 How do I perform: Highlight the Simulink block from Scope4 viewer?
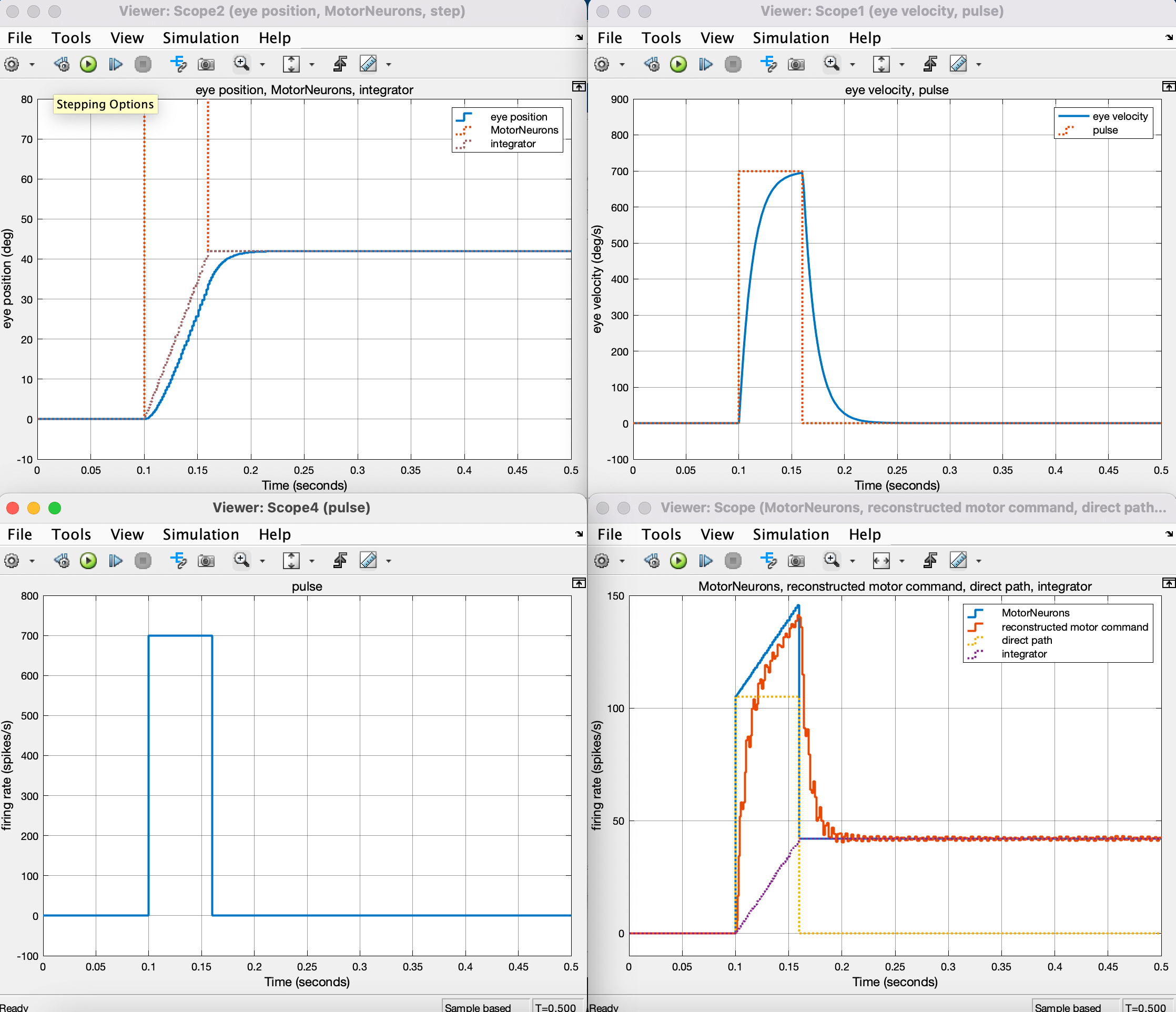[x=179, y=561]
